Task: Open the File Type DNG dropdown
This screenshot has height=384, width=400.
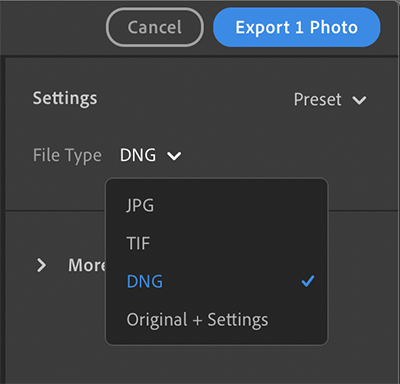Action: click(x=150, y=155)
